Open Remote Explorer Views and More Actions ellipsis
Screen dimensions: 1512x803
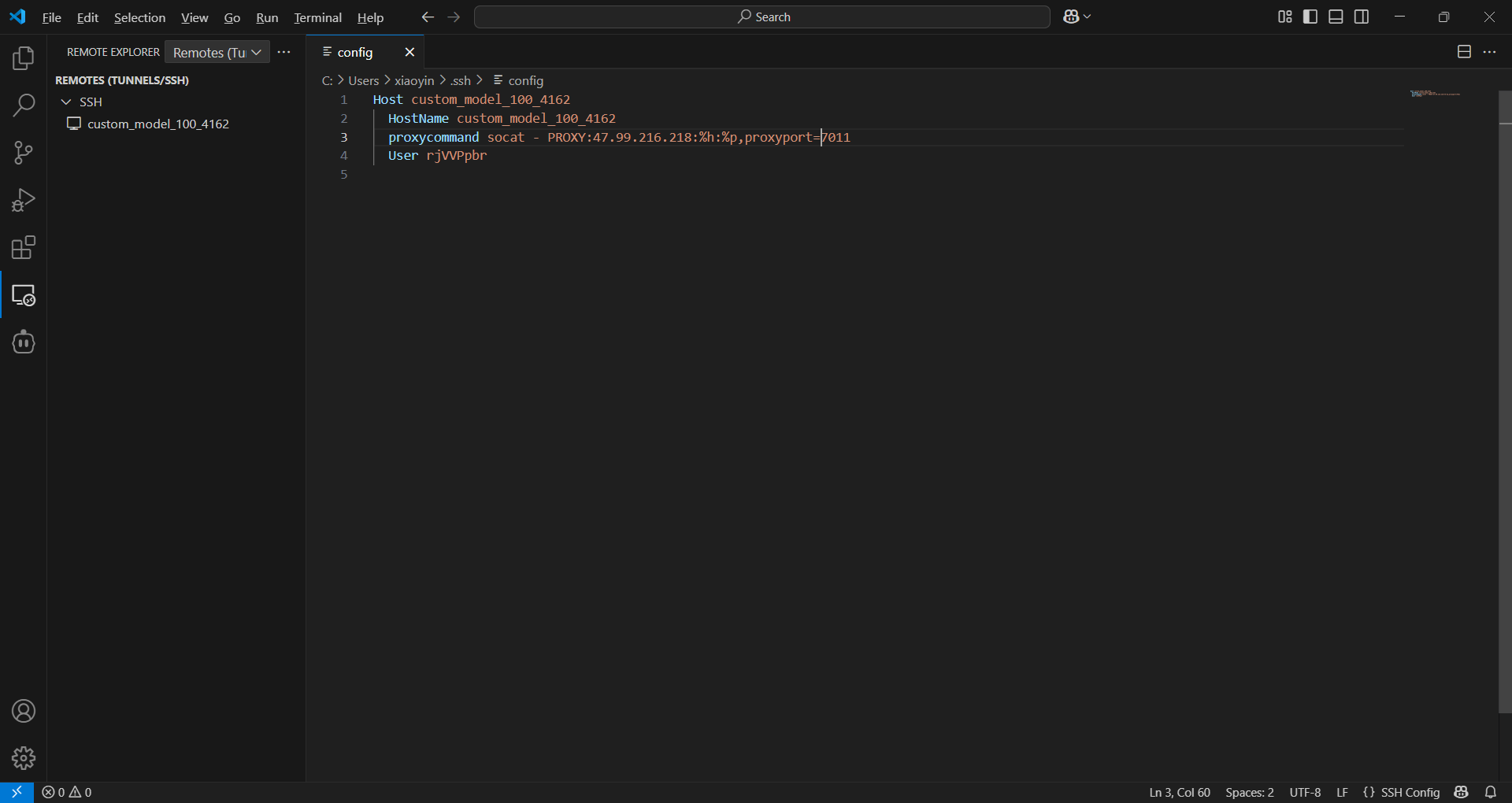click(x=284, y=52)
